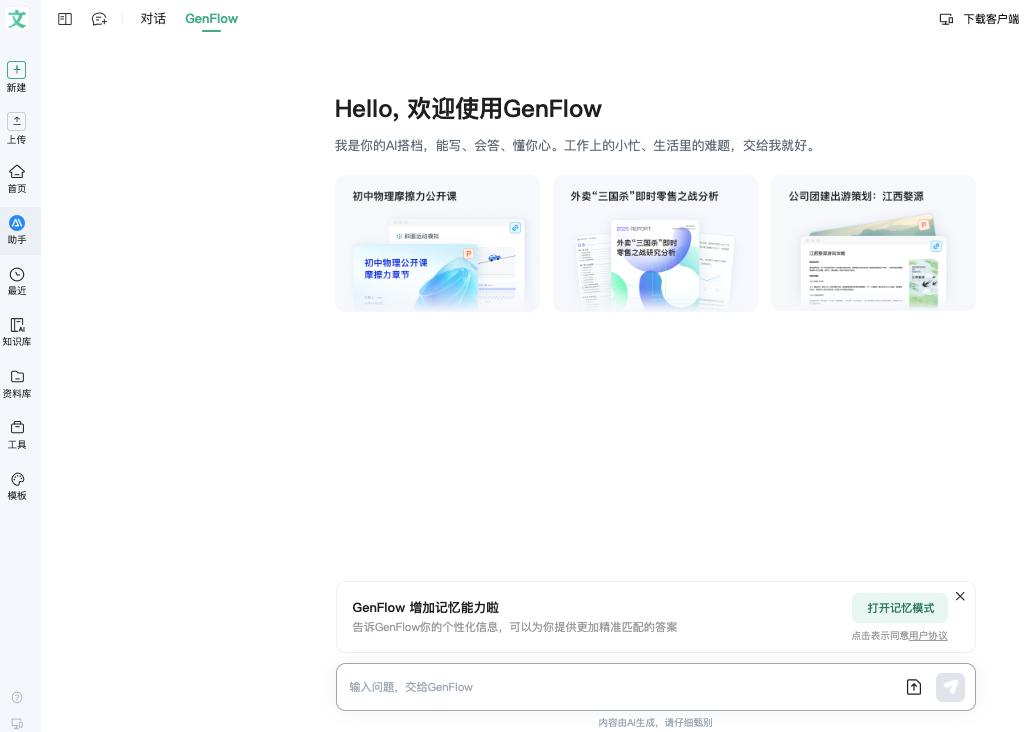This screenshot has height=732, width=1032.
Task: Open 模板 templates palette icon
Action: 17,480
